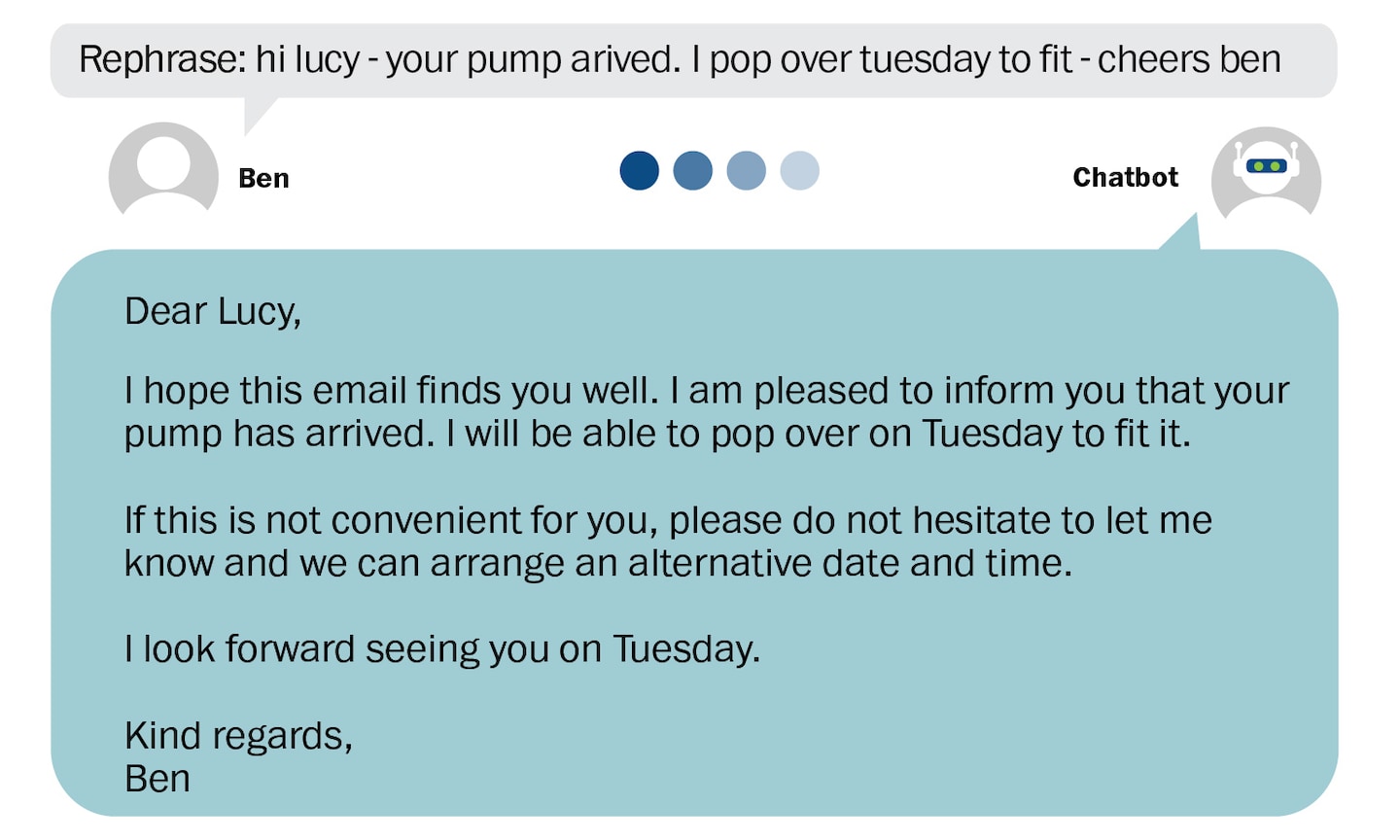Screen dimensions: 1400x840
Task: Click Ben's user avatar icon
Action: (x=163, y=170)
